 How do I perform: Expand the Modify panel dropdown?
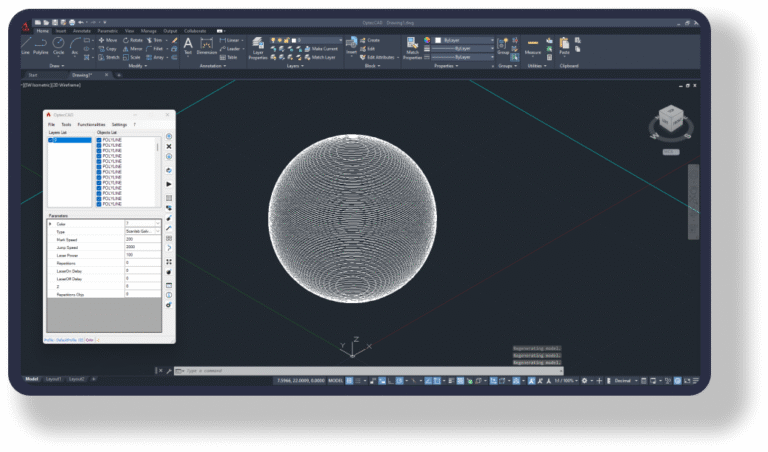pyautogui.click(x=138, y=66)
